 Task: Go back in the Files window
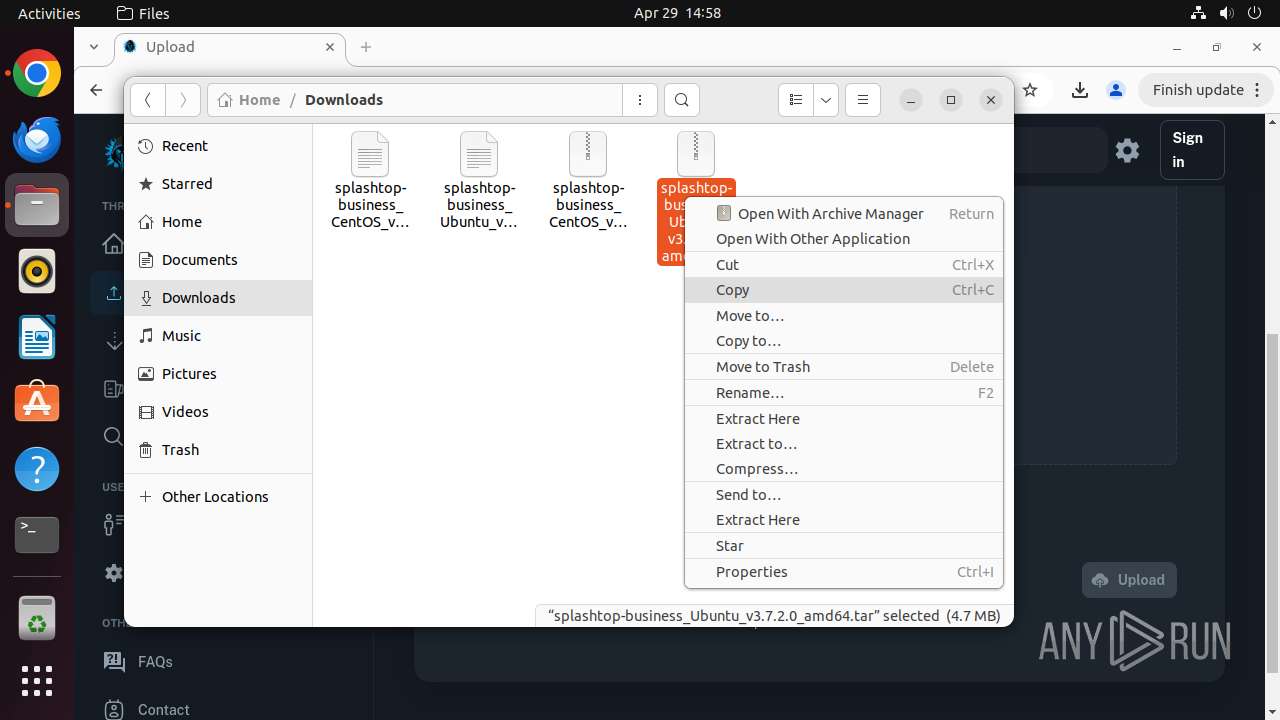pos(148,100)
